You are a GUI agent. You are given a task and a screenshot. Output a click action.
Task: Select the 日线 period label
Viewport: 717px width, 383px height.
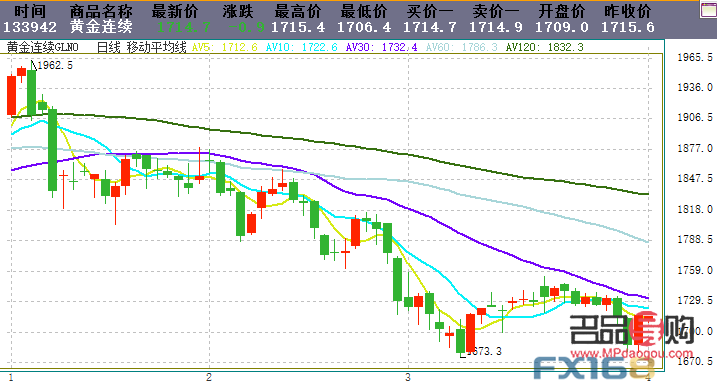[108, 47]
